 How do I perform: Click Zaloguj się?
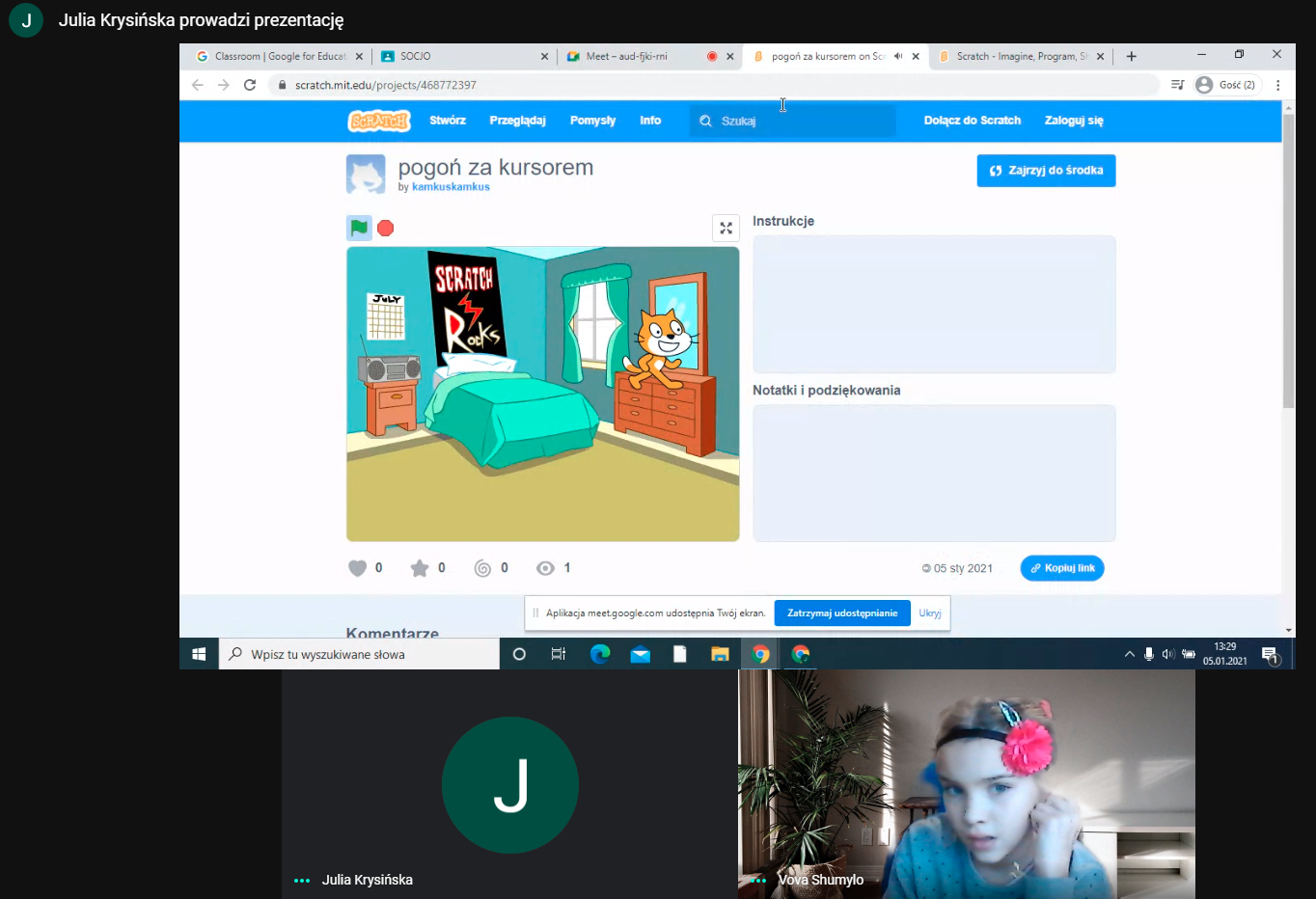pyautogui.click(x=1074, y=121)
